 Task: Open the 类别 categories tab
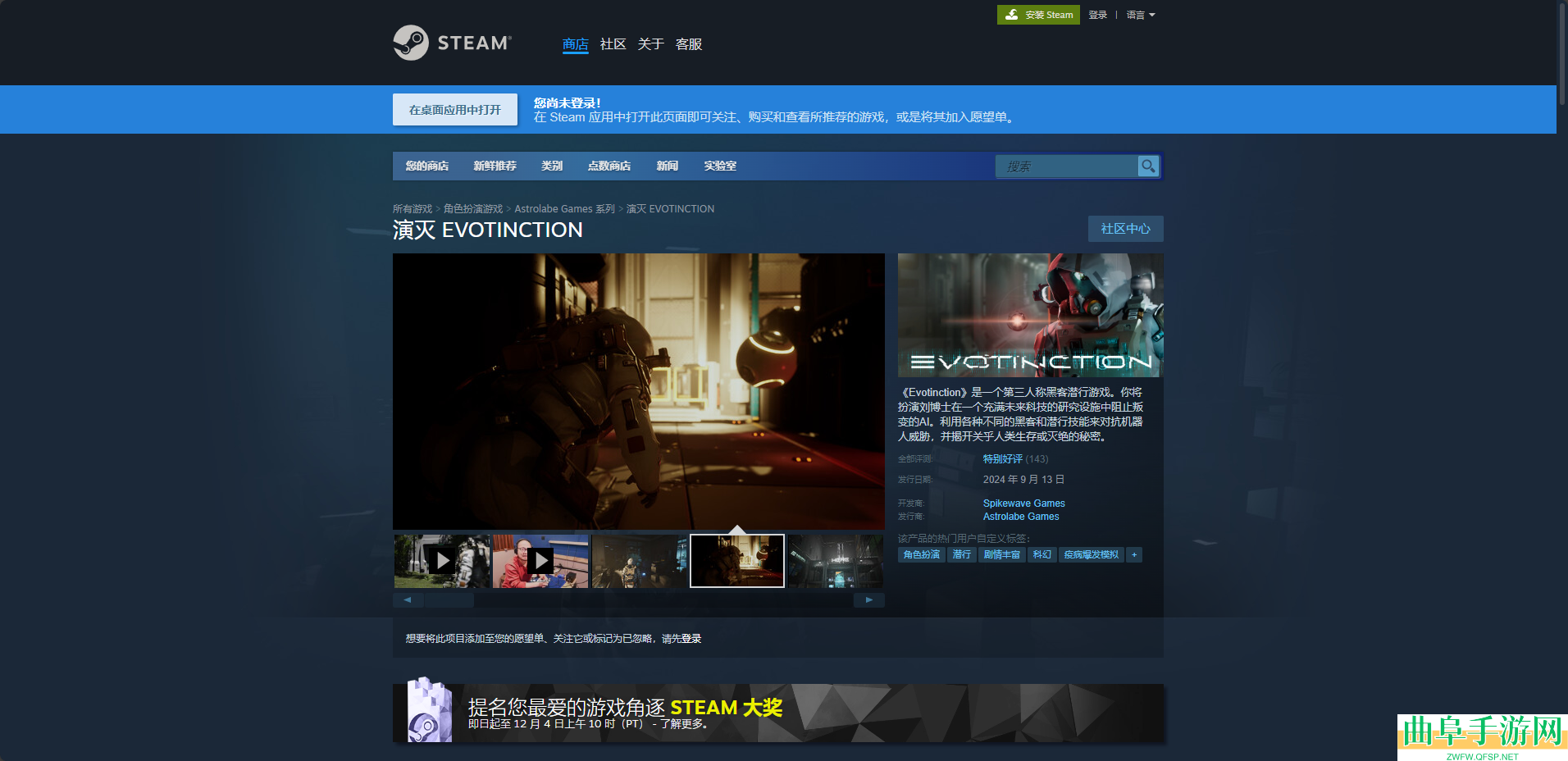tap(552, 166)
